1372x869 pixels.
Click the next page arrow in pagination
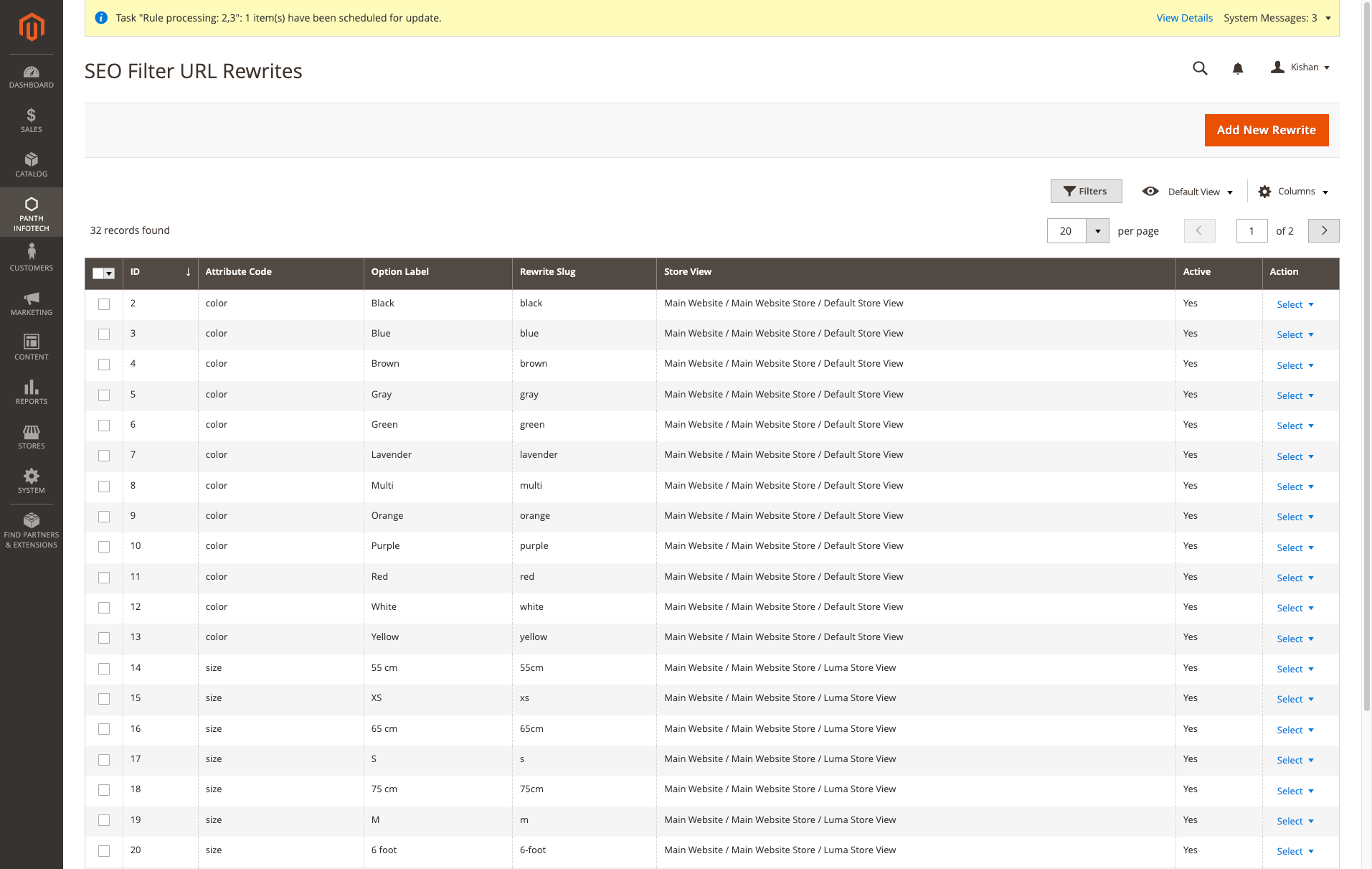(x=1323, y=230)
